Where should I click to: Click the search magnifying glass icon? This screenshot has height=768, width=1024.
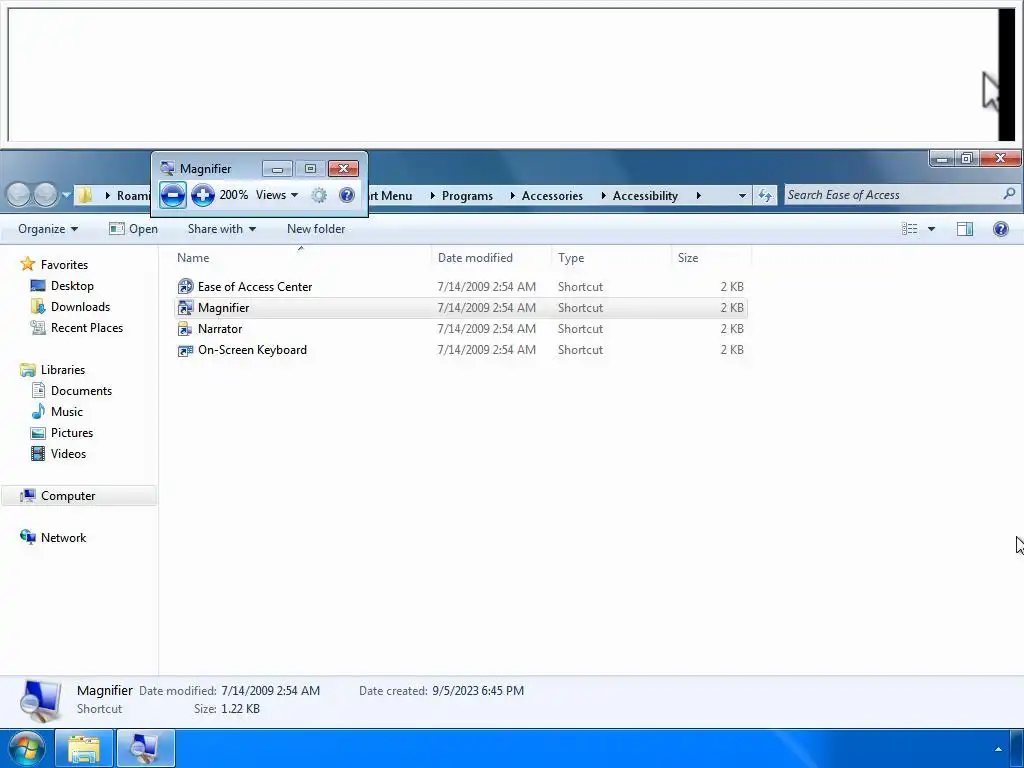coord(1010,193)
